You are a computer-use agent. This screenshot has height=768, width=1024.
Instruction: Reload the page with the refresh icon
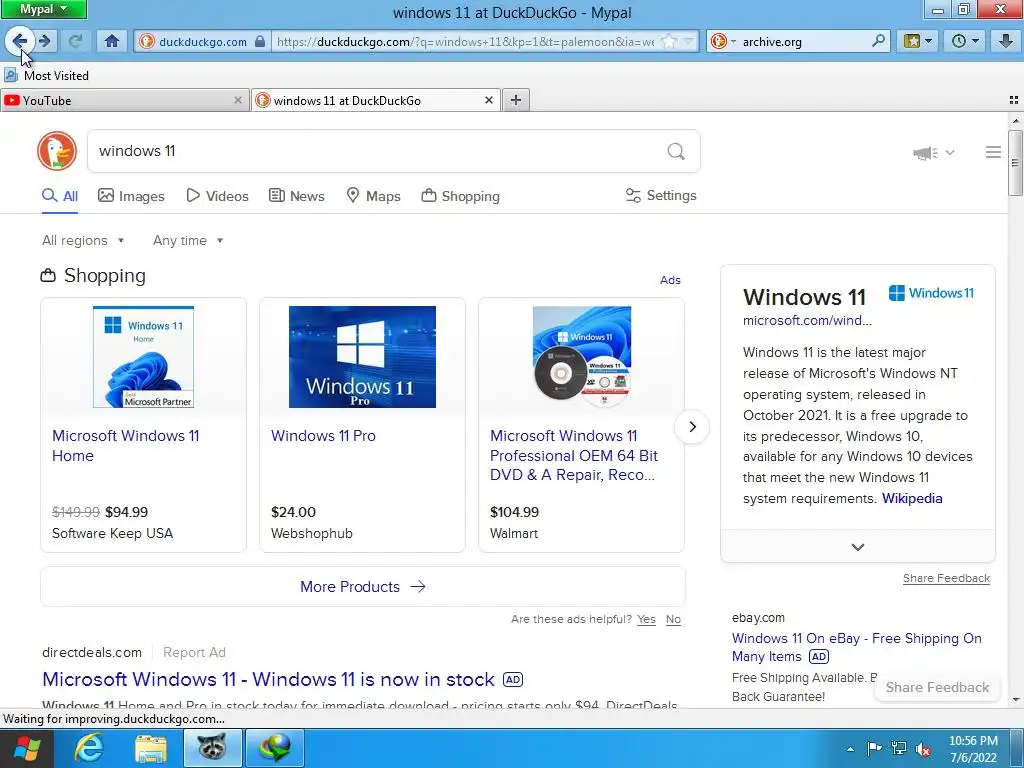click(x=76, y=41)
